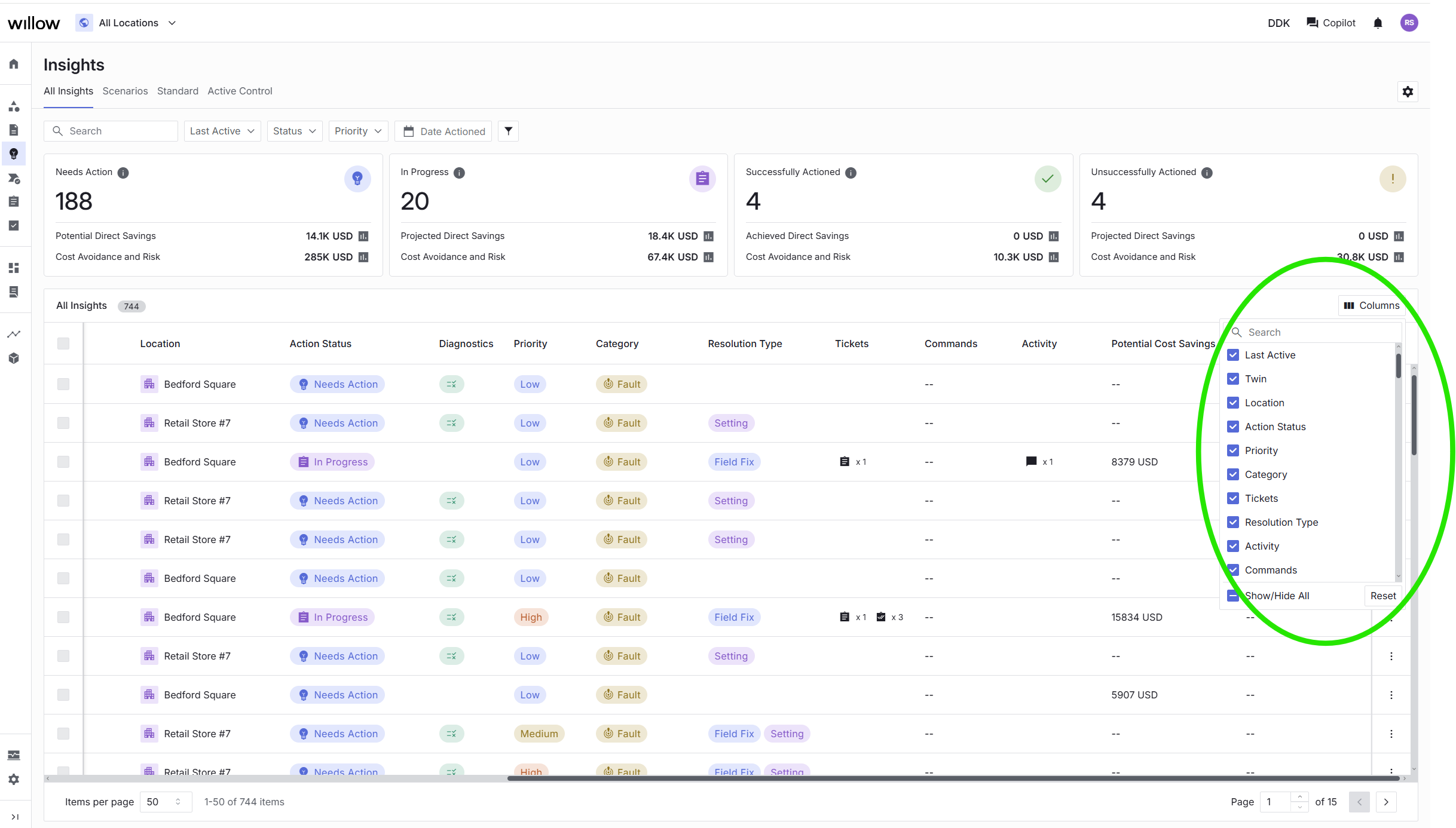
Task: Expand the Last Active filter dropdown
Action: [x=222, y=131]
